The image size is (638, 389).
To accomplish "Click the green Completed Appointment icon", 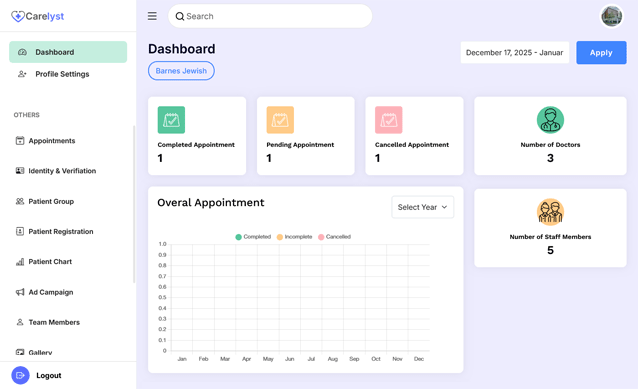I will tap(171, 120).
